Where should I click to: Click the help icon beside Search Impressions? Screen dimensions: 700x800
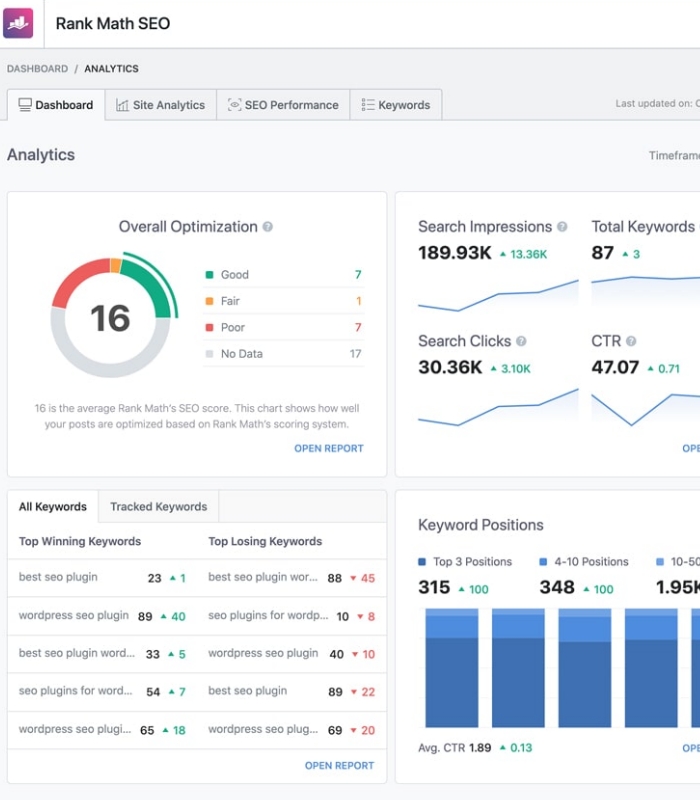(x=562, y=227)
